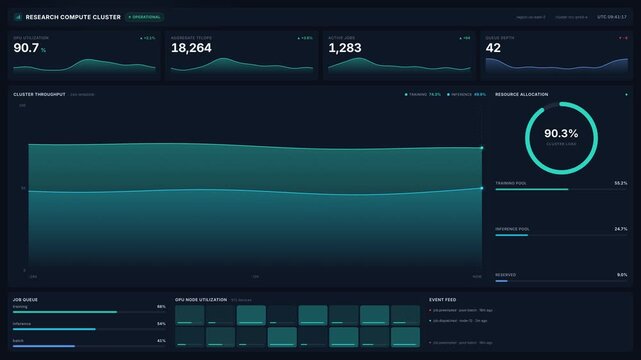Click the Research Compute Cluster title
This screenshot has height=360, width=641.
click(73, 17)
